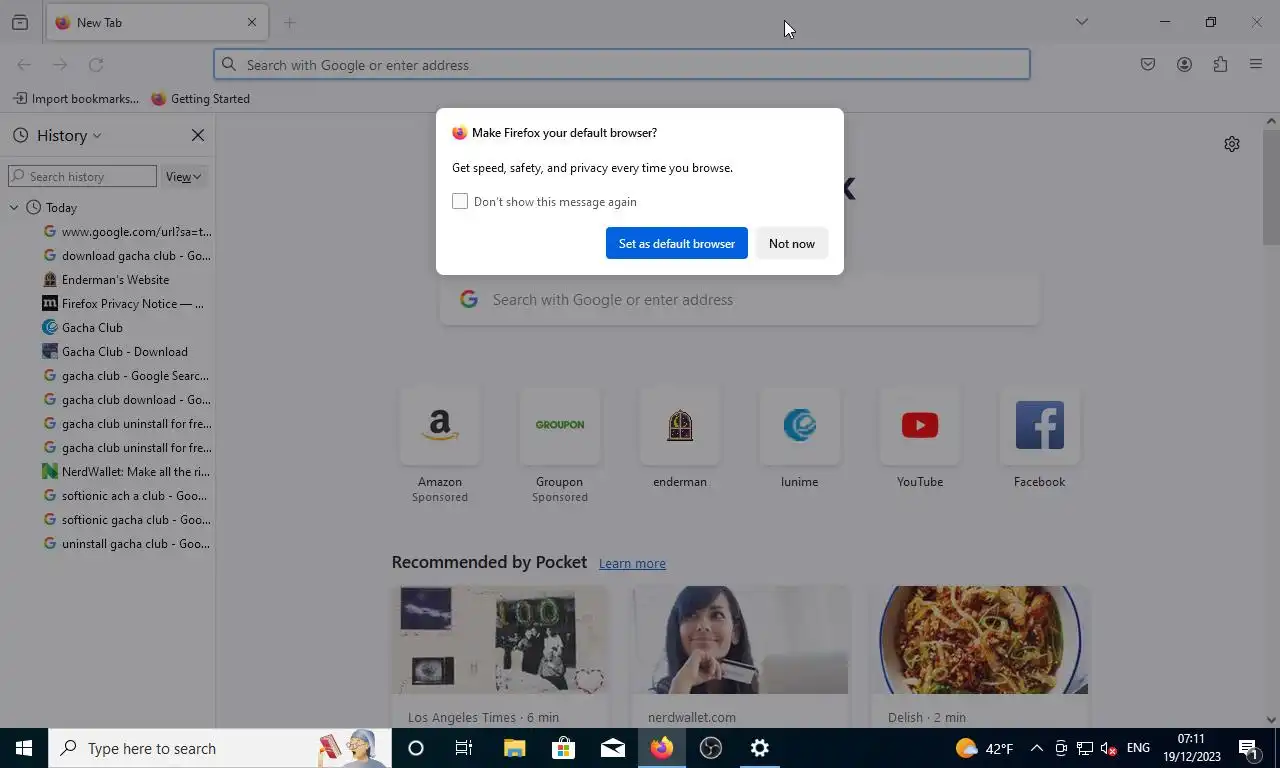Screen dimensions: 1280x768
Task: Open Cortana circle icon on taskbar
Action: [416, 748]
